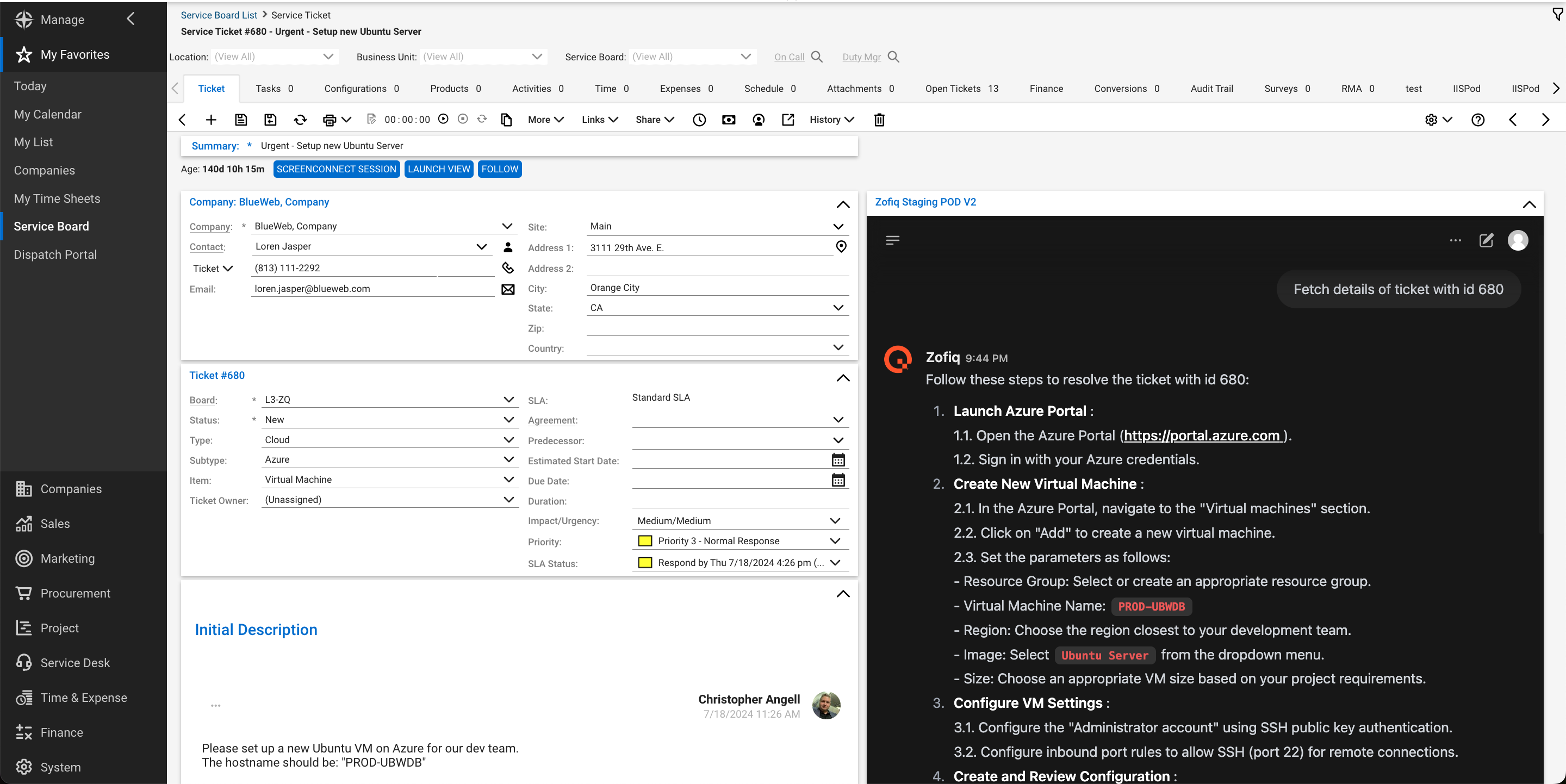Image resolution: width=1566 pixels, height=784 pixels.
Task: Click the map pin icon next to Address 1
Action: pos(841,247)
